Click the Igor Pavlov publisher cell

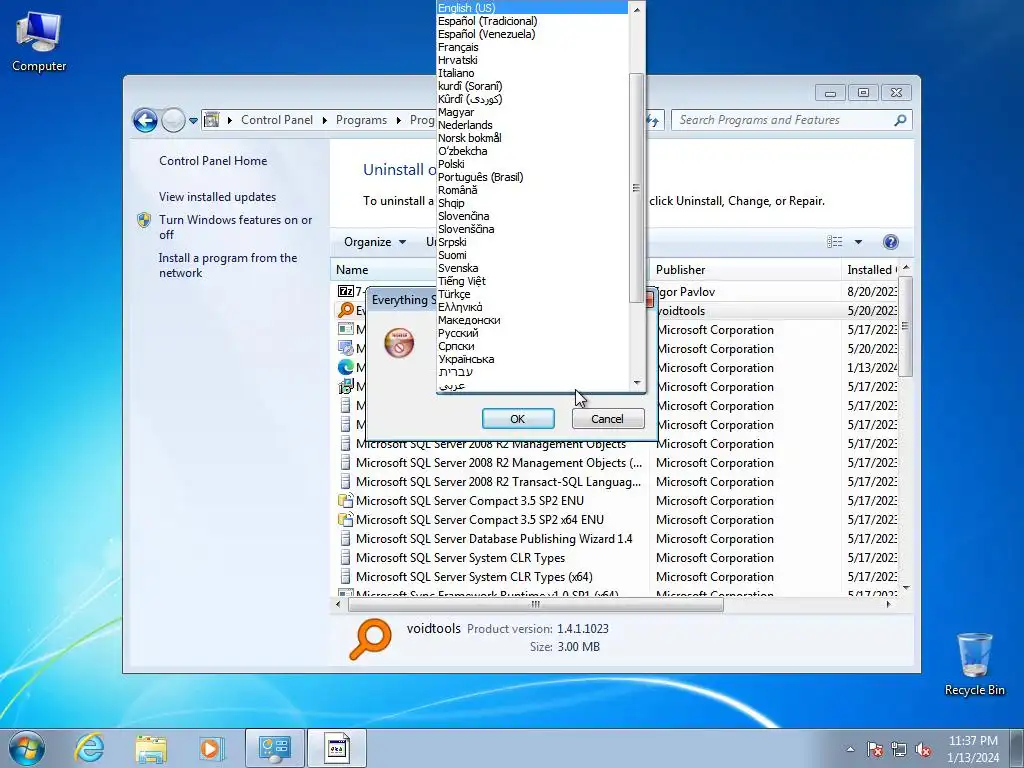tap(685, 292)
